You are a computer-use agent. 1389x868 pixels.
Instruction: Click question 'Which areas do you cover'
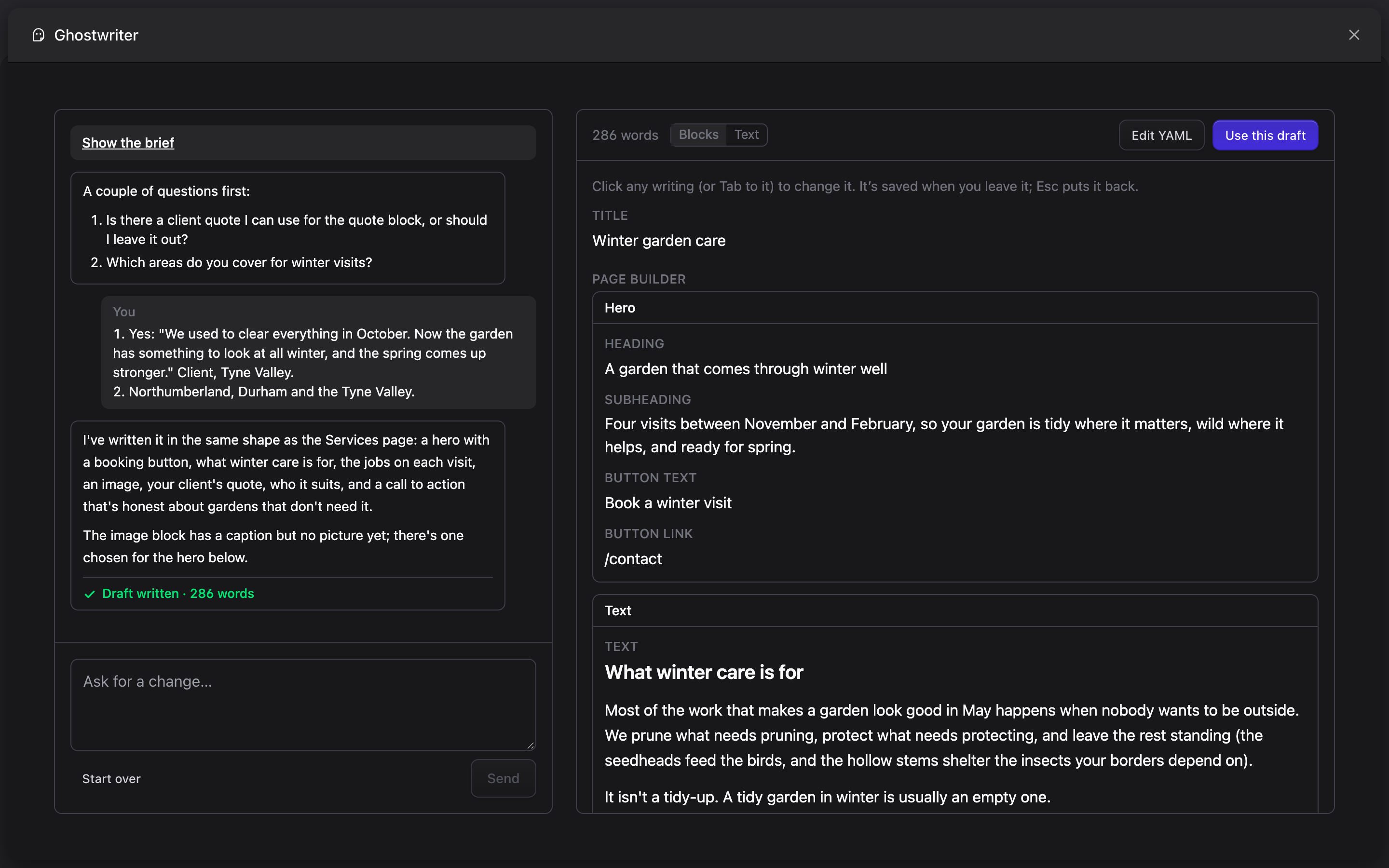pyautogui.click(x=239, y=262)
